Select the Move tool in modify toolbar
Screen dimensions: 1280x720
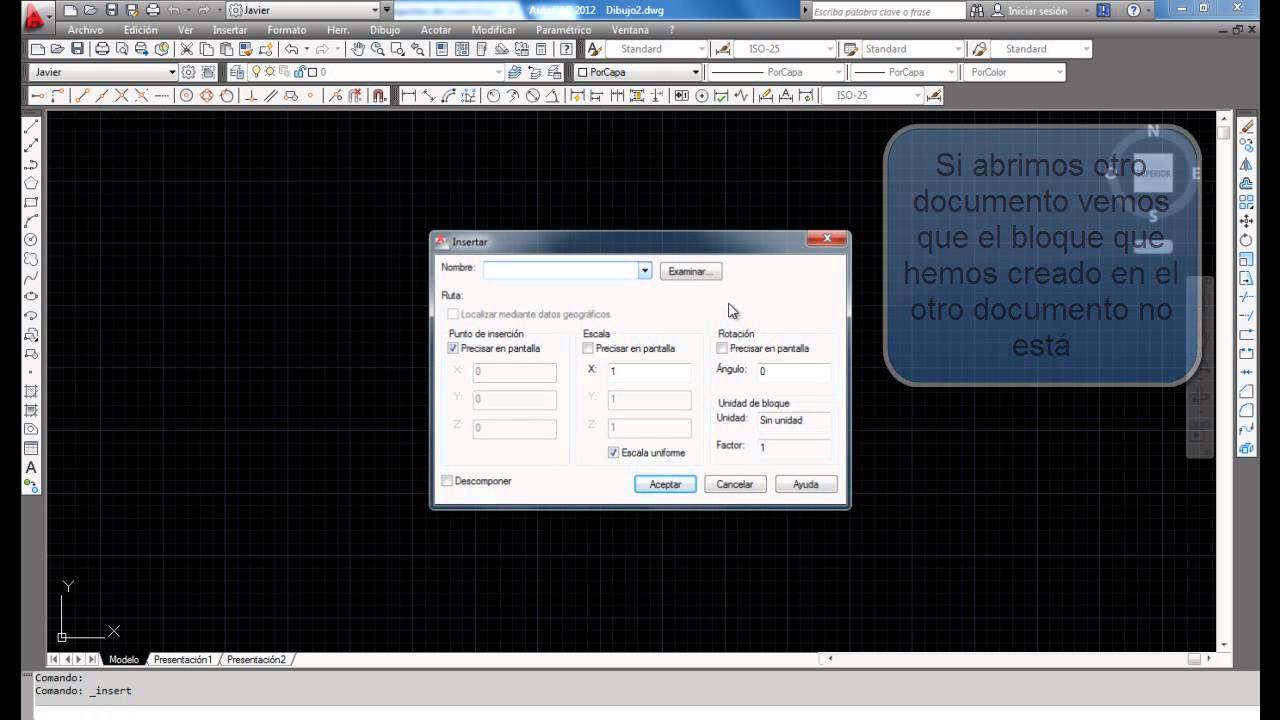[x=1246, y=221]
